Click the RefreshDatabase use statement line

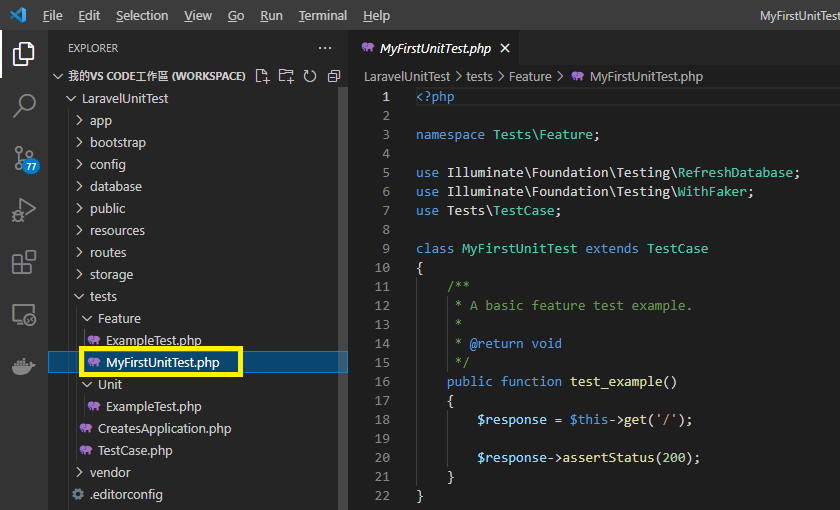click(608, 172)
